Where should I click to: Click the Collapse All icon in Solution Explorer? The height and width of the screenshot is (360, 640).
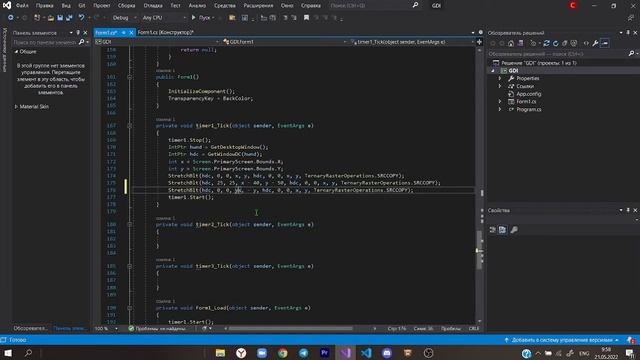click(x=564, y=43)
